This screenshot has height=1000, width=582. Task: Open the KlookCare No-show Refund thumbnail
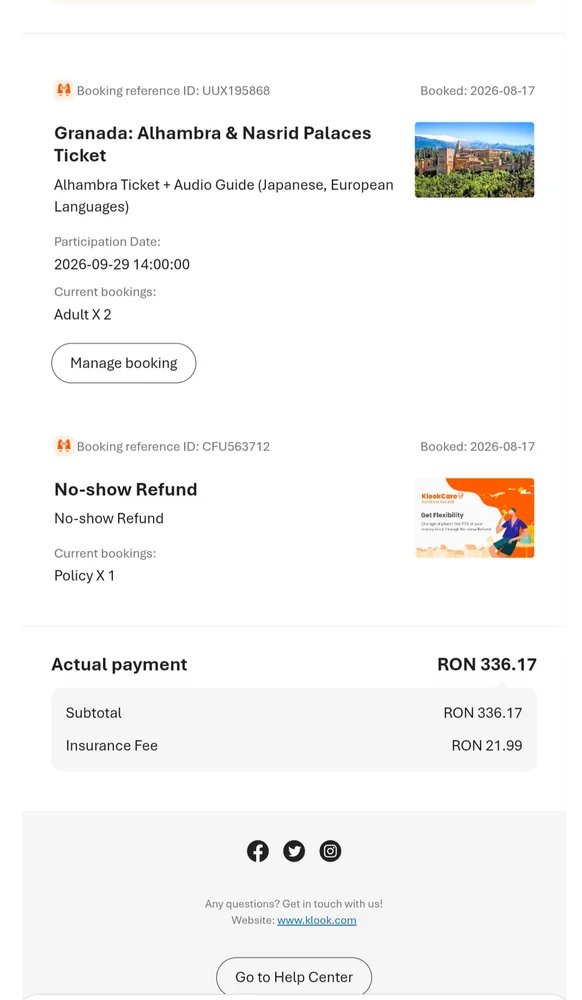pyautogui.click(x=474, y=518)
